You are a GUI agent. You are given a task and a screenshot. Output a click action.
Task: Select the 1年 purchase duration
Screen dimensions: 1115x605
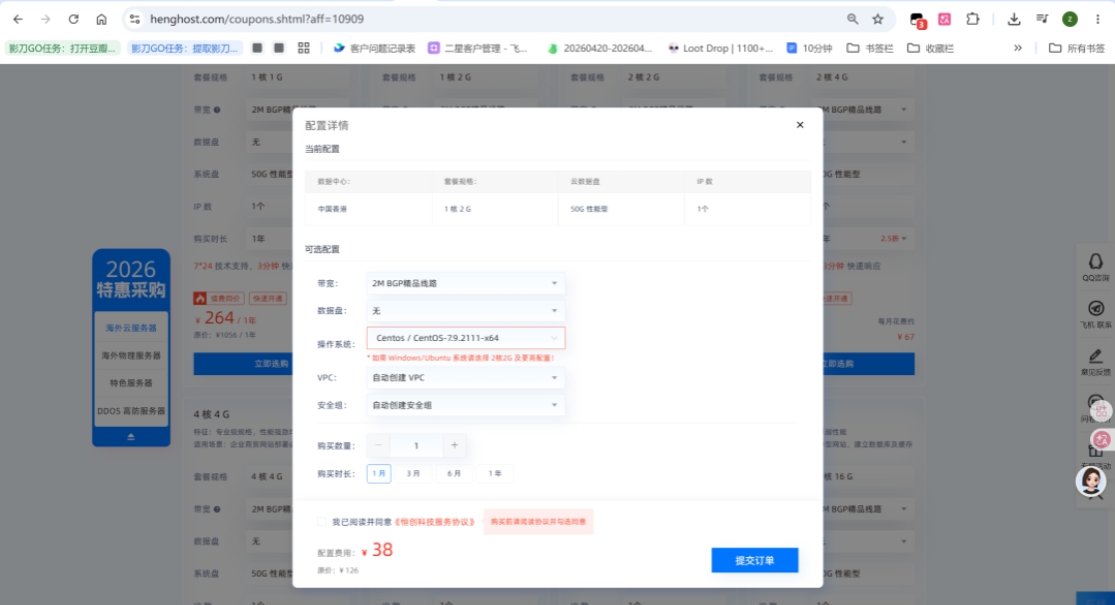click(495, 473)
